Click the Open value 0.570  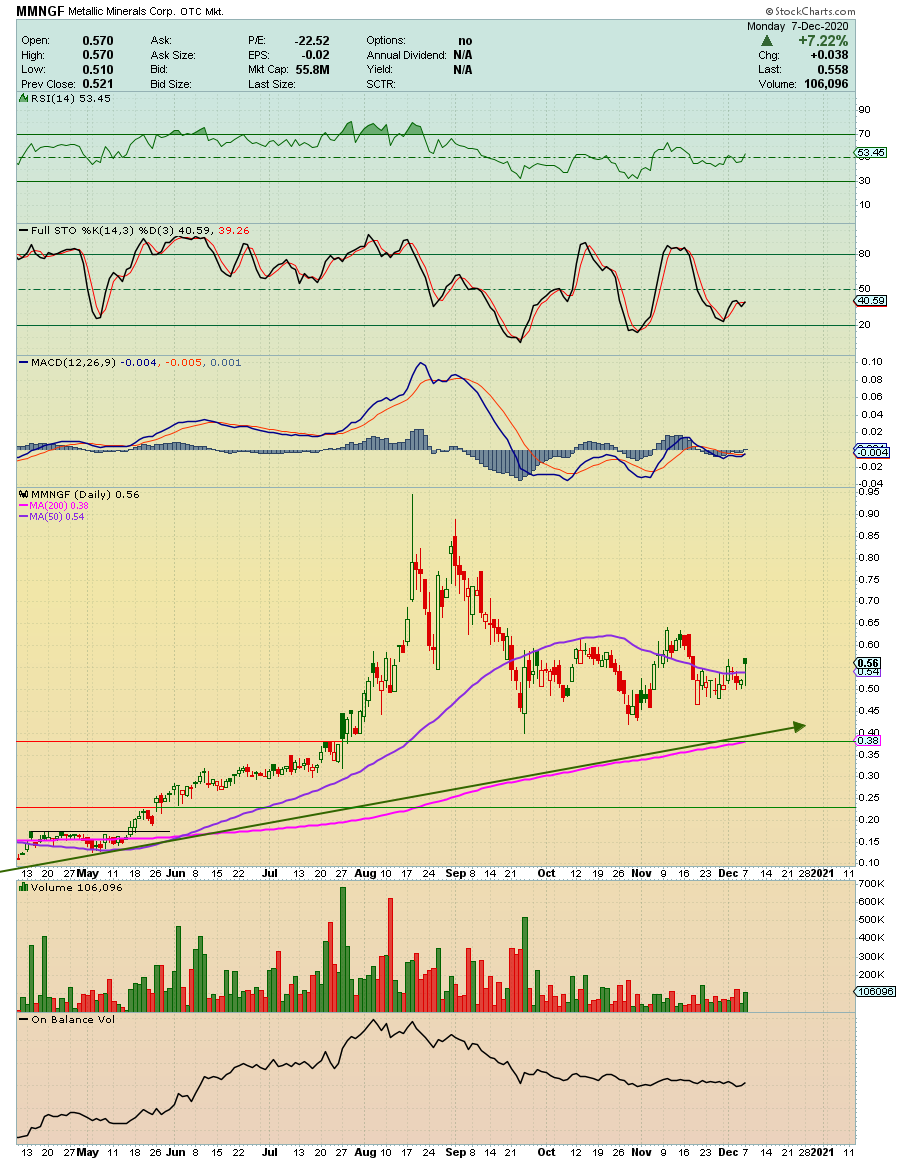[98, 41]
